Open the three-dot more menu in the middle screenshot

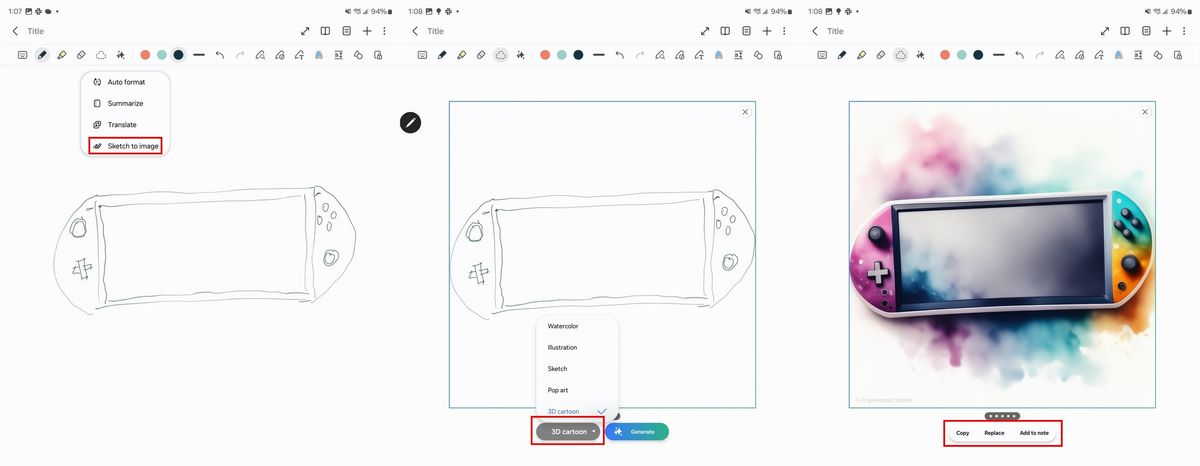(x=785, y=31)
